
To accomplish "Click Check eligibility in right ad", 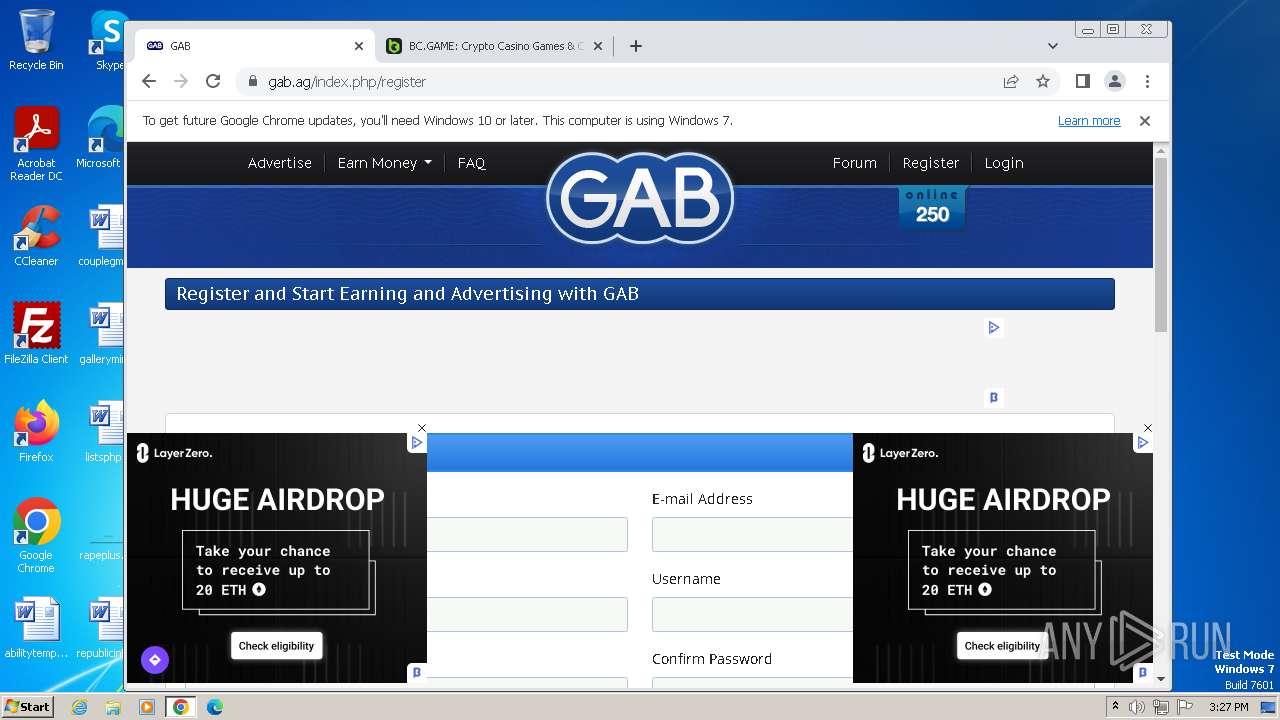I will [x=1002, y=646].
